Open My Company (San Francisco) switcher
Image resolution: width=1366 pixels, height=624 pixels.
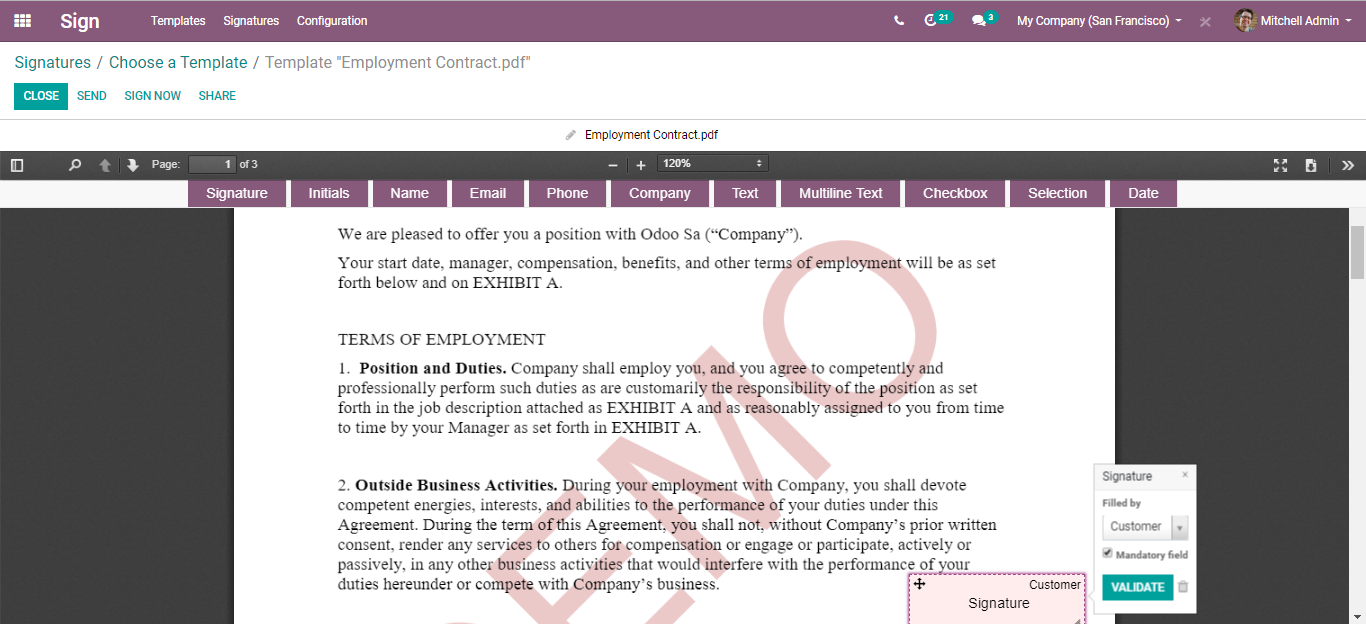click(x=1098, y=21)
